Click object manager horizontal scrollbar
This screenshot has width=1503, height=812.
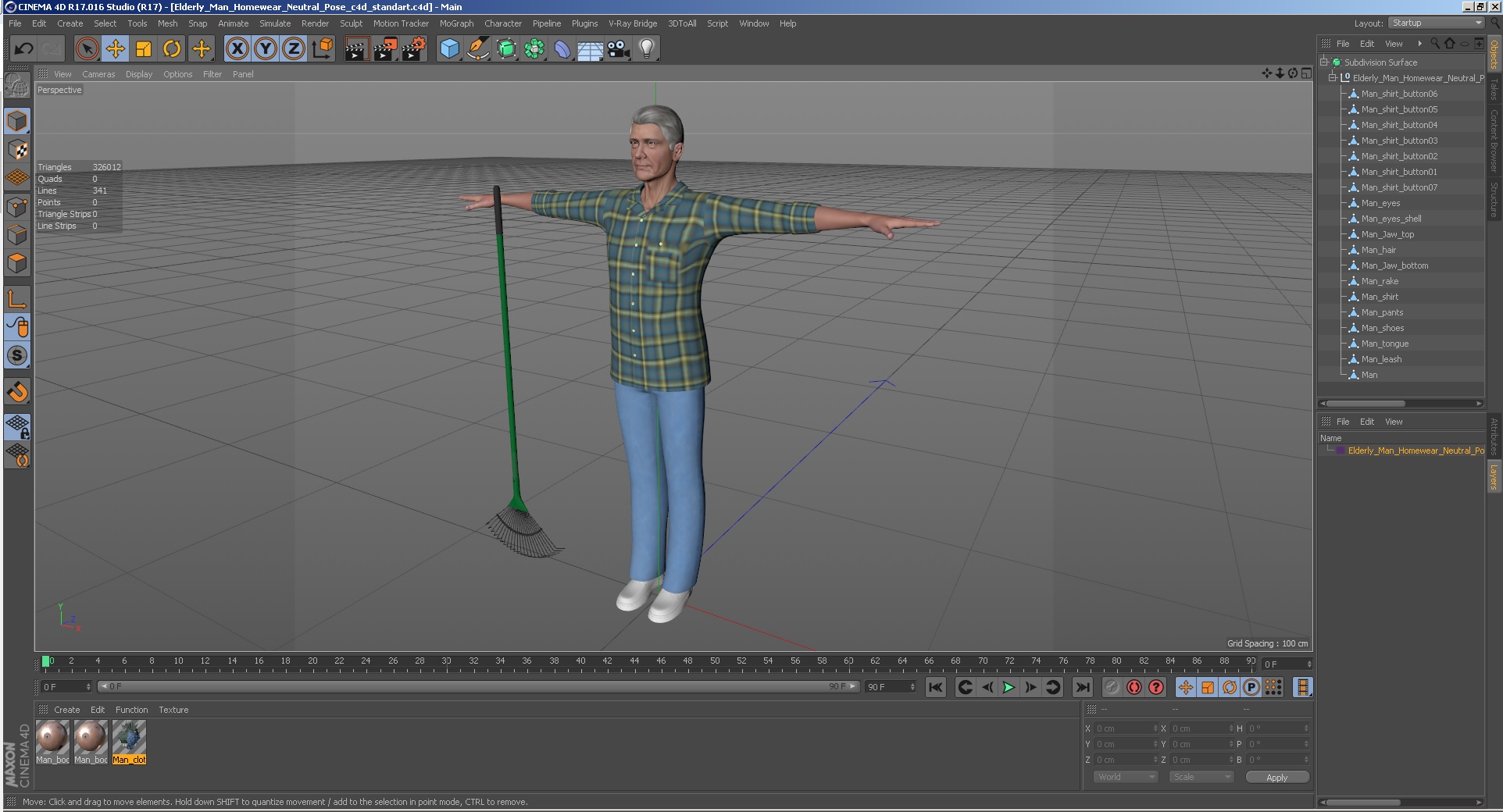point(1366,404)
